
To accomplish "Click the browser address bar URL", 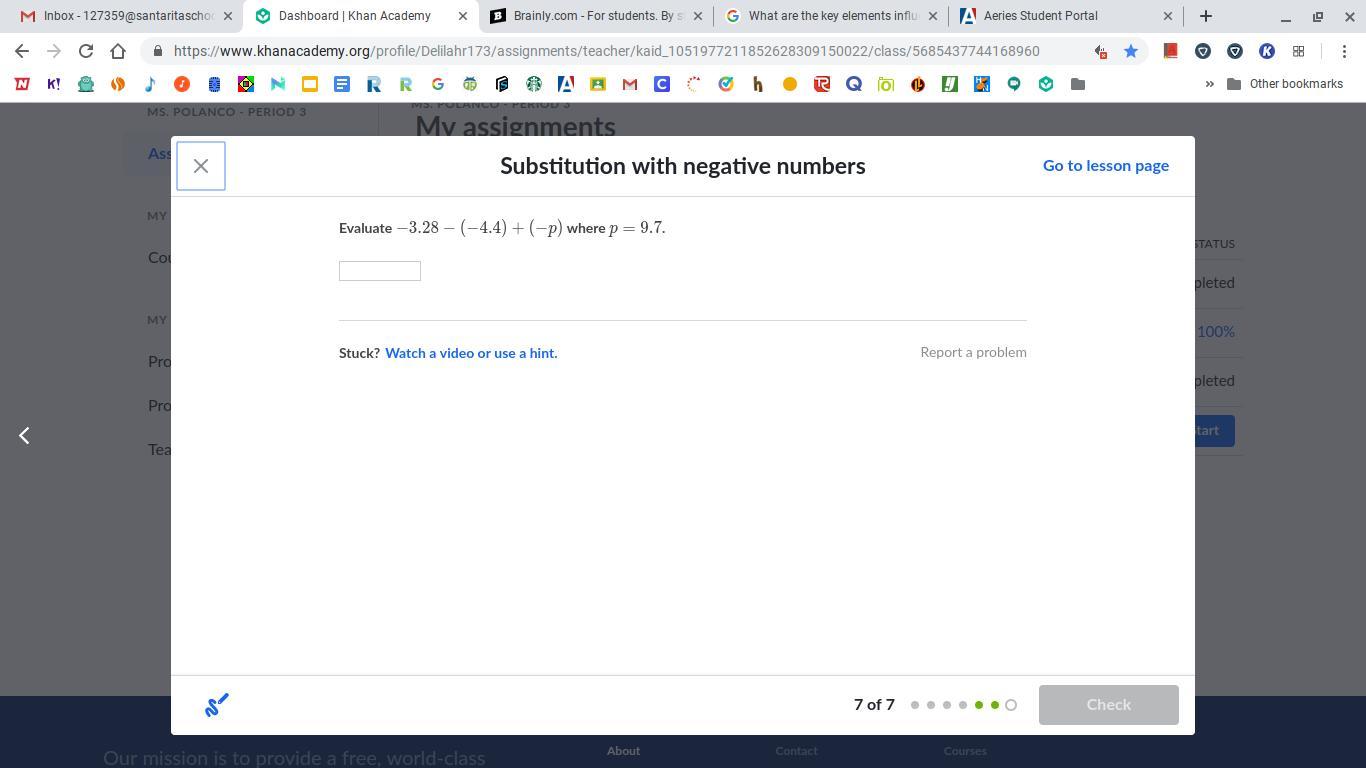I will coord(606,51).
